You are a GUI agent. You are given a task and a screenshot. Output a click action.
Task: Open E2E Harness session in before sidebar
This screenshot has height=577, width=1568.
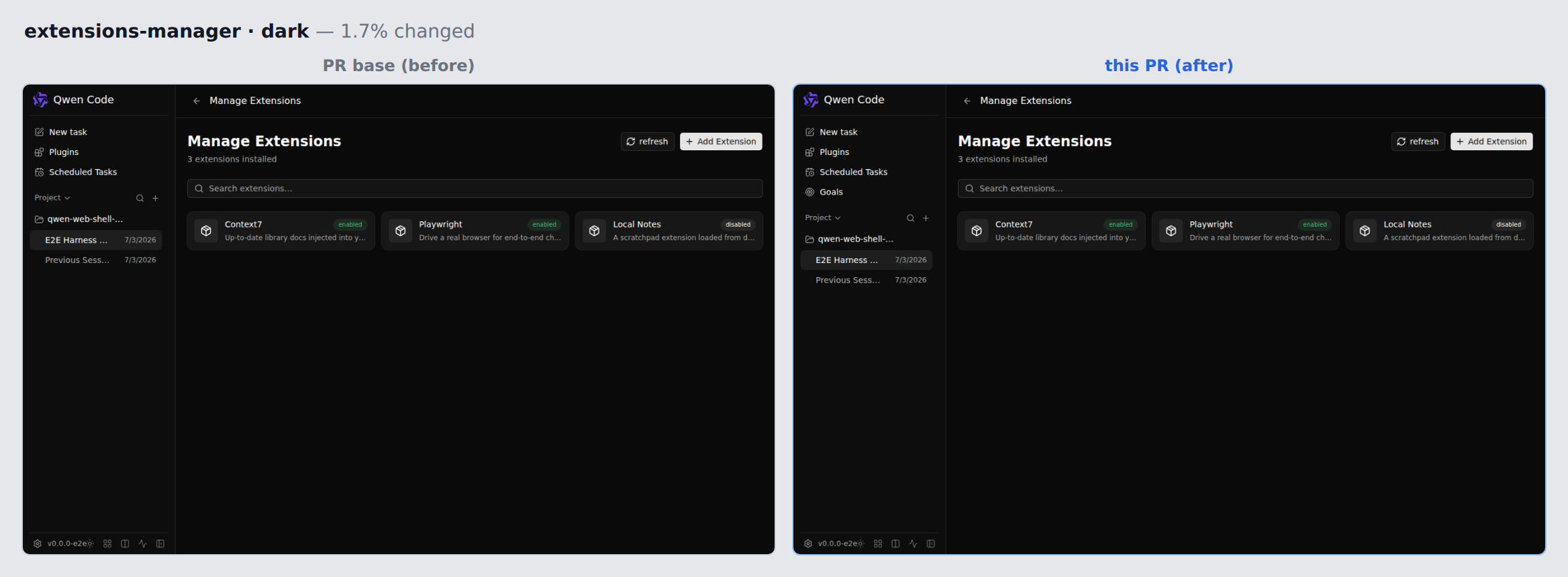(x=96, y=240)
